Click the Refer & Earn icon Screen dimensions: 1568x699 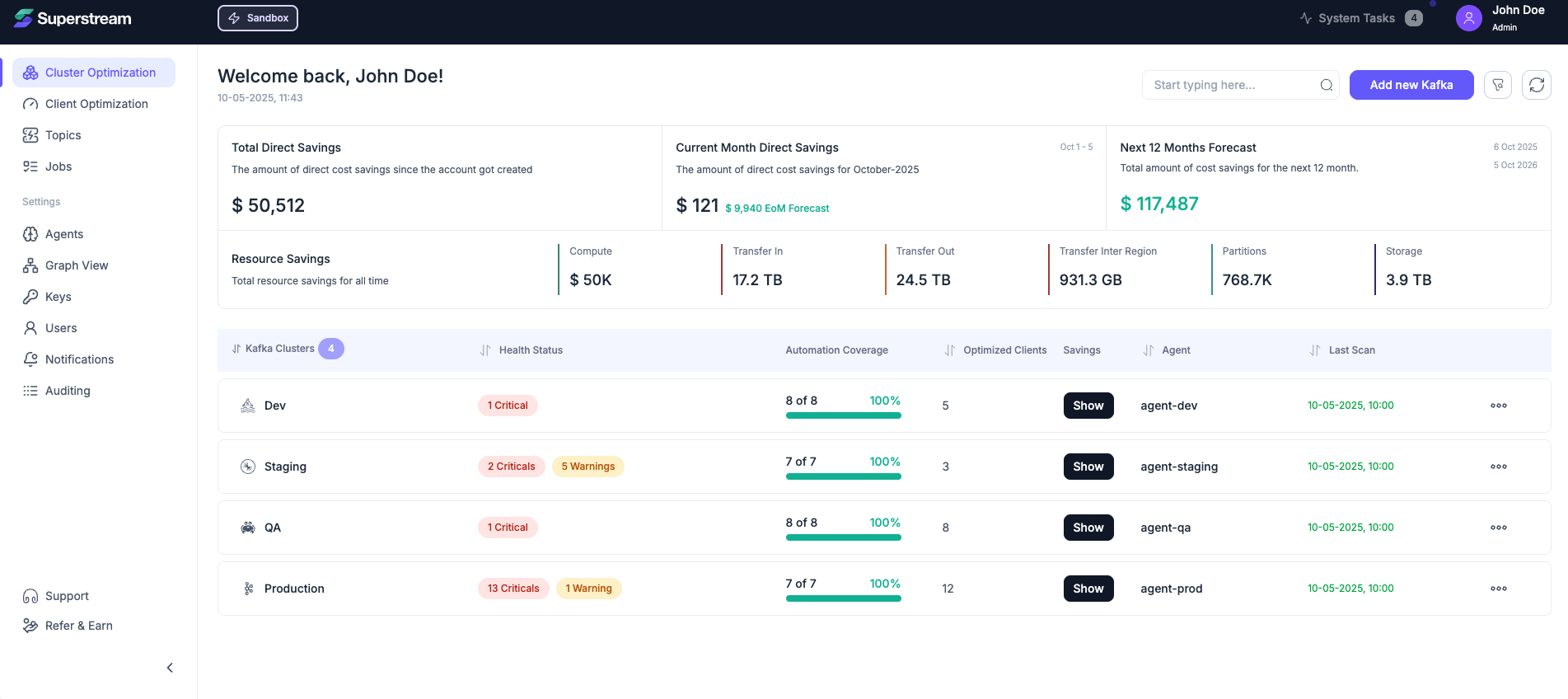tap(30, 626)
